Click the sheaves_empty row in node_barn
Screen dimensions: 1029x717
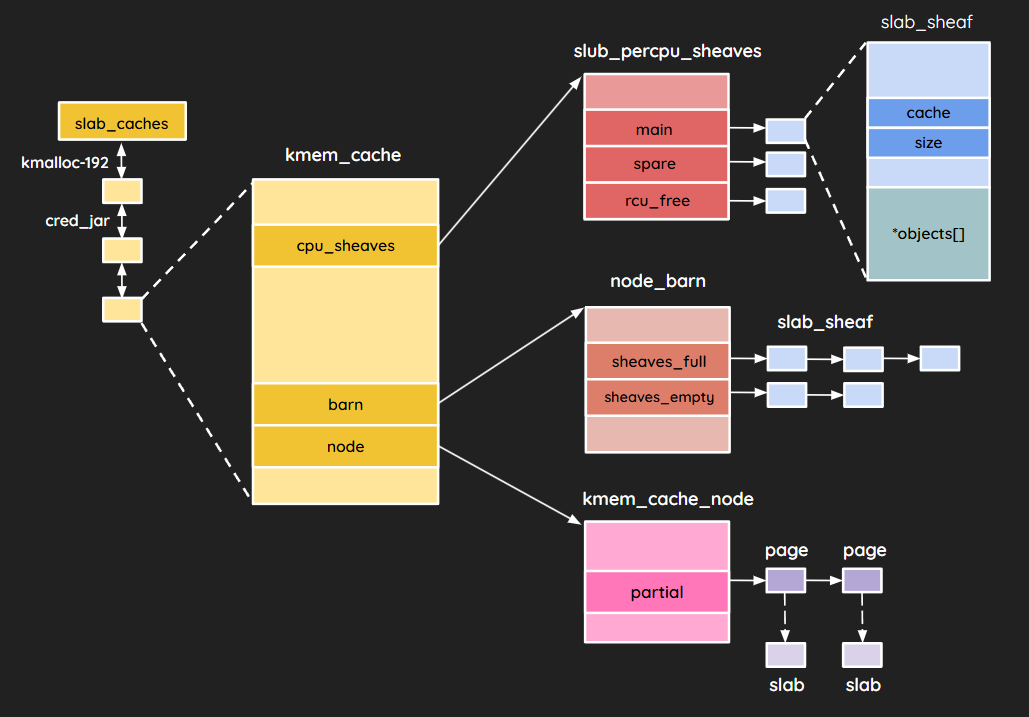[658, 398]
